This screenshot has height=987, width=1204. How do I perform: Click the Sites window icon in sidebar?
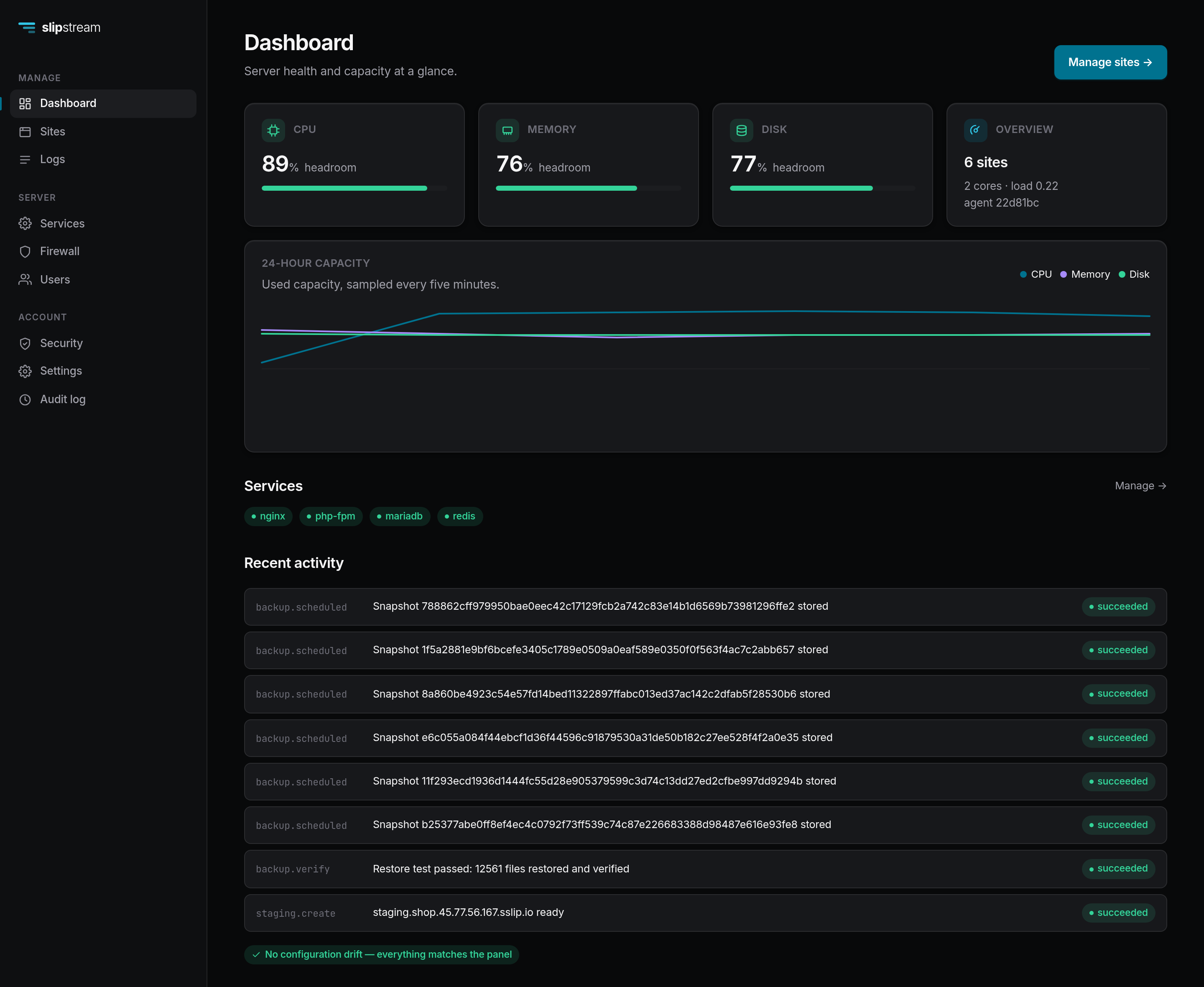pos(25,132)
